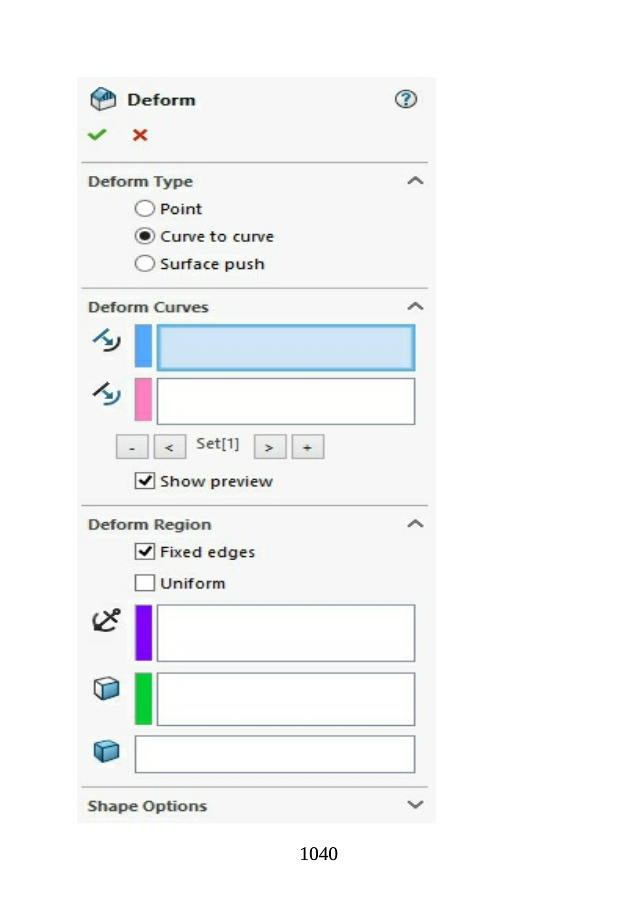Click the initial curves icon beside blue box

click(x=106, y=343)
